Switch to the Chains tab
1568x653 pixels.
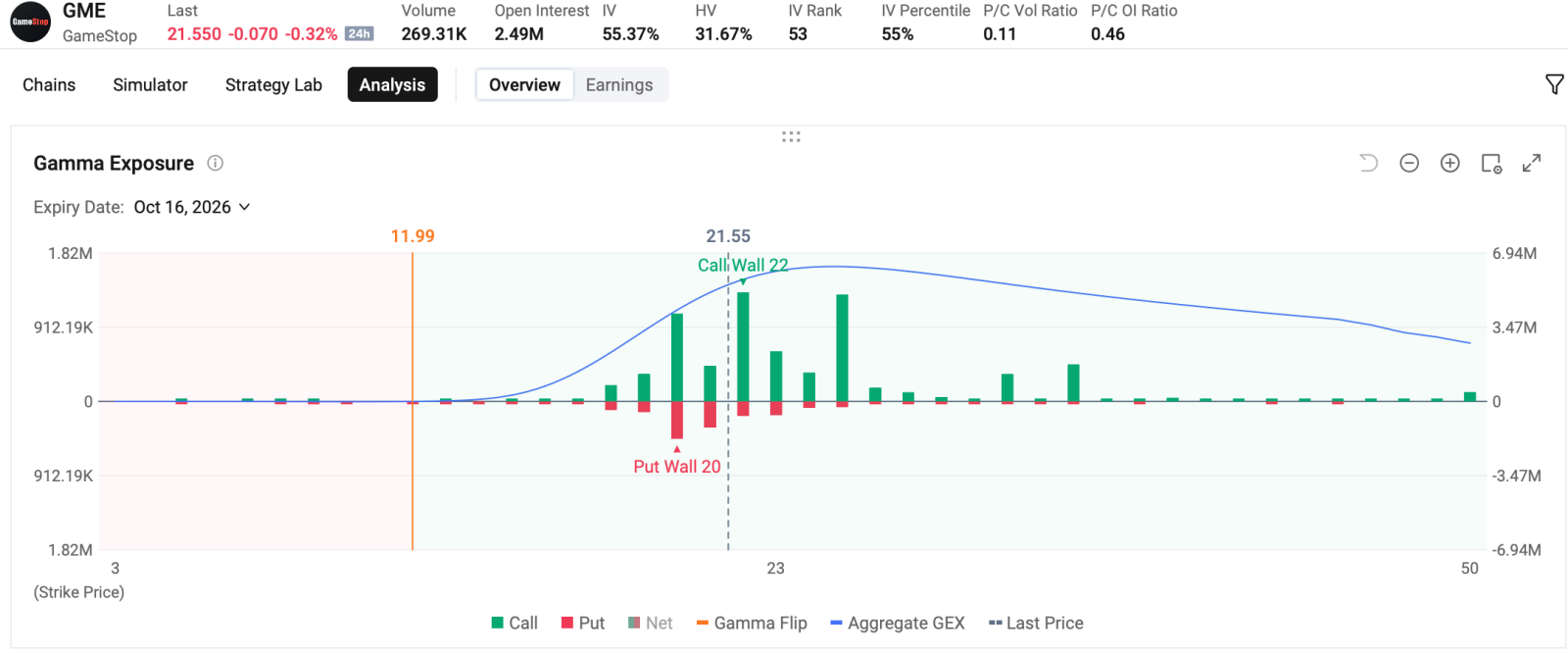click(49, 84)
